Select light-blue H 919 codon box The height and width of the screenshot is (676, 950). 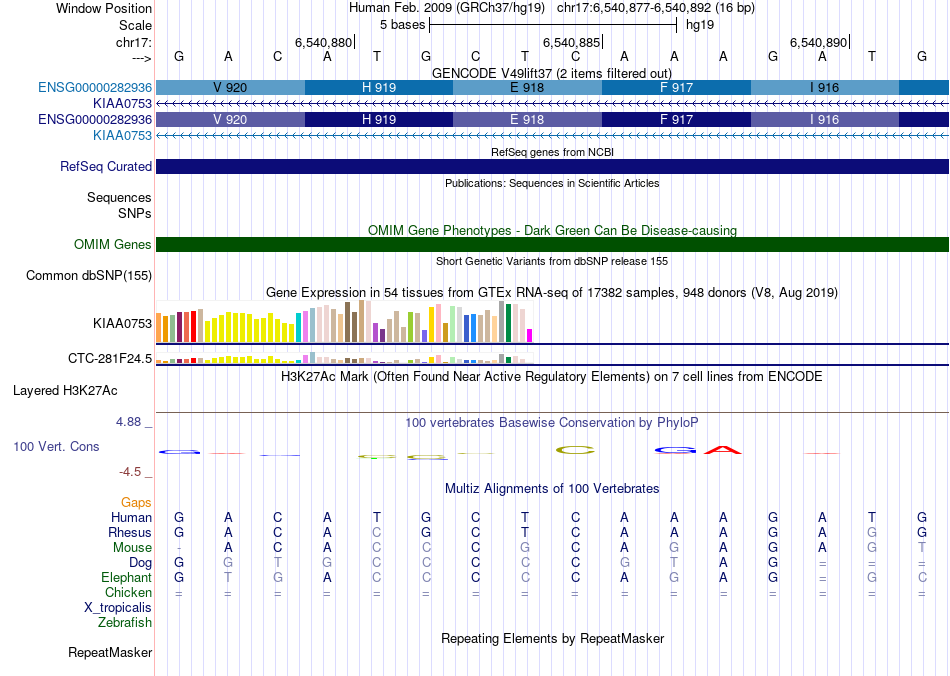pos(379,87)
